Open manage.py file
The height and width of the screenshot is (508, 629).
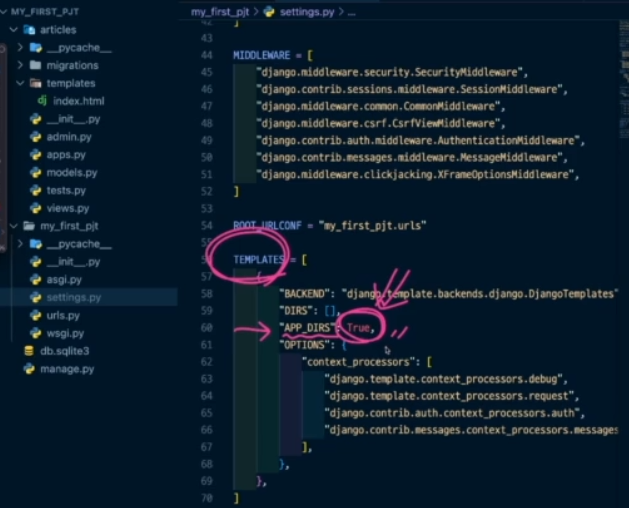point(67,369)
